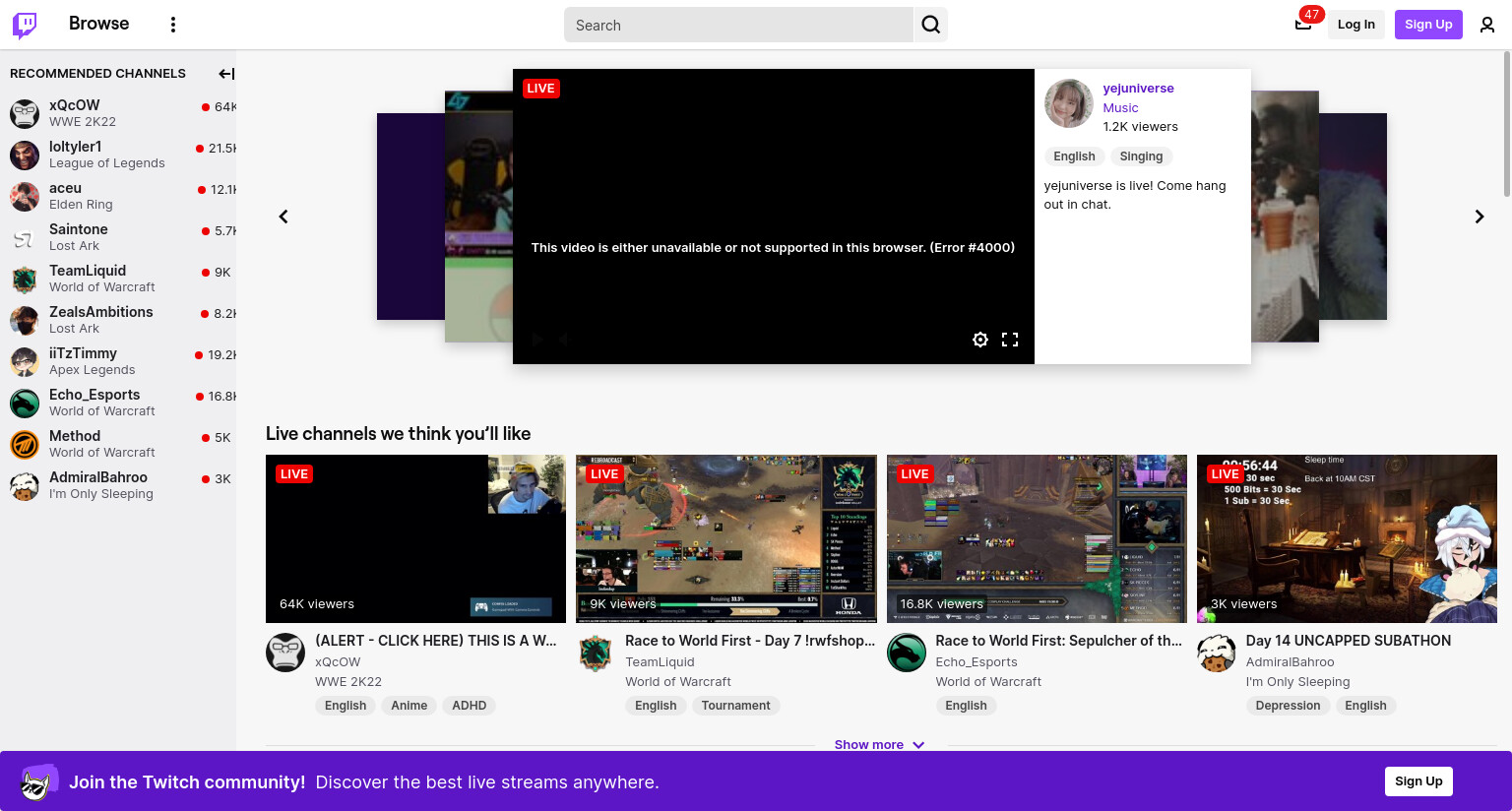The width and height of the screenshot is (1512, 811).
Task: Select the Anime tag
Action: [x=409, y=706]
